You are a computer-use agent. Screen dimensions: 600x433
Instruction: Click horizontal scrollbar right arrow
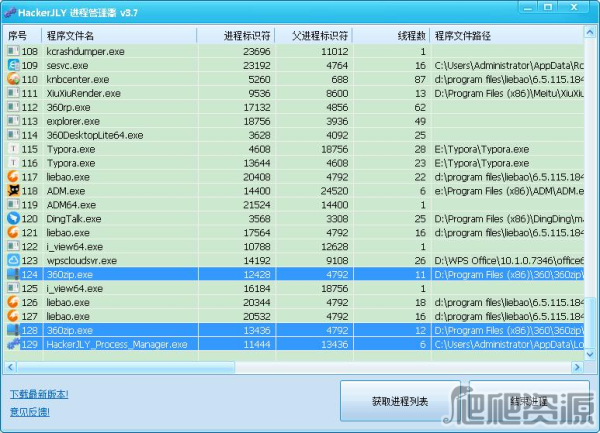tap(577, 367)
